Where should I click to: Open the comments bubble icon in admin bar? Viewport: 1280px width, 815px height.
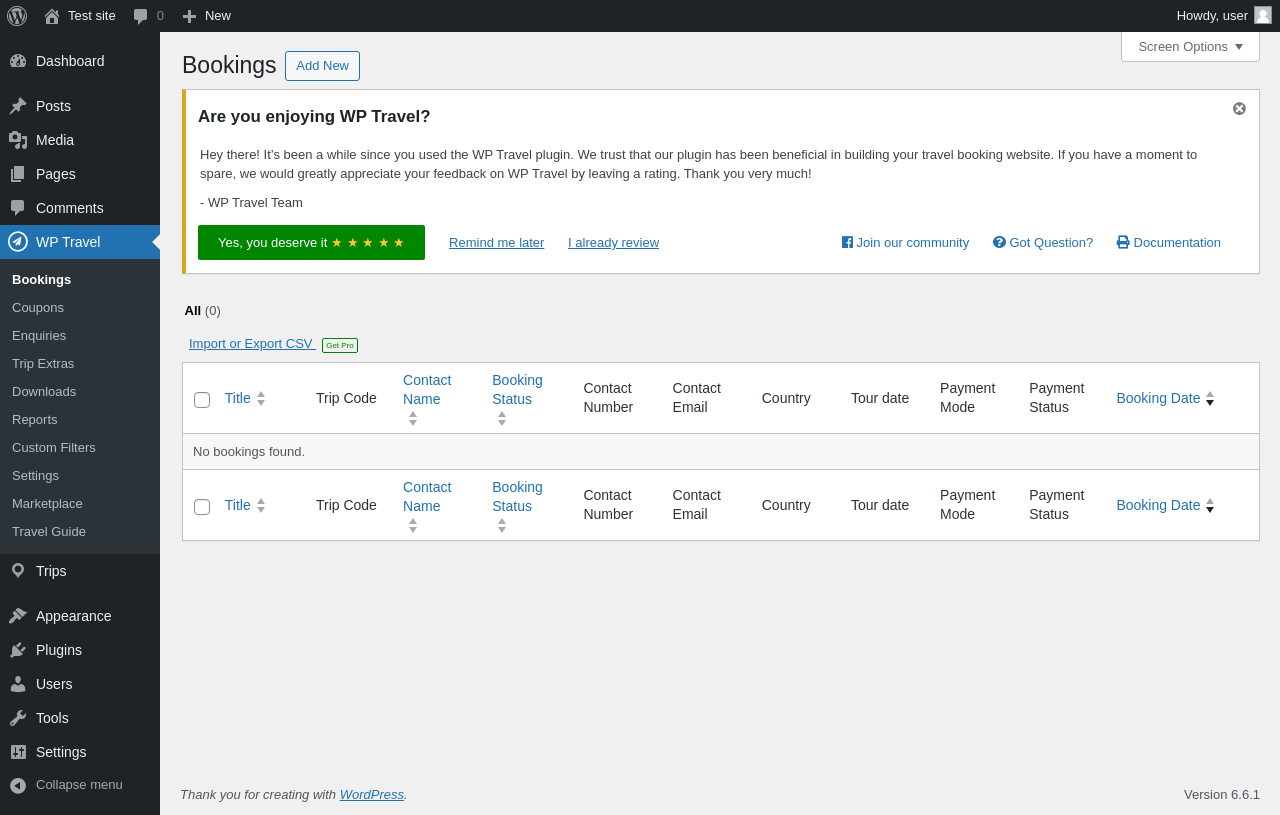pyautogui.click(x=141, y=16)
